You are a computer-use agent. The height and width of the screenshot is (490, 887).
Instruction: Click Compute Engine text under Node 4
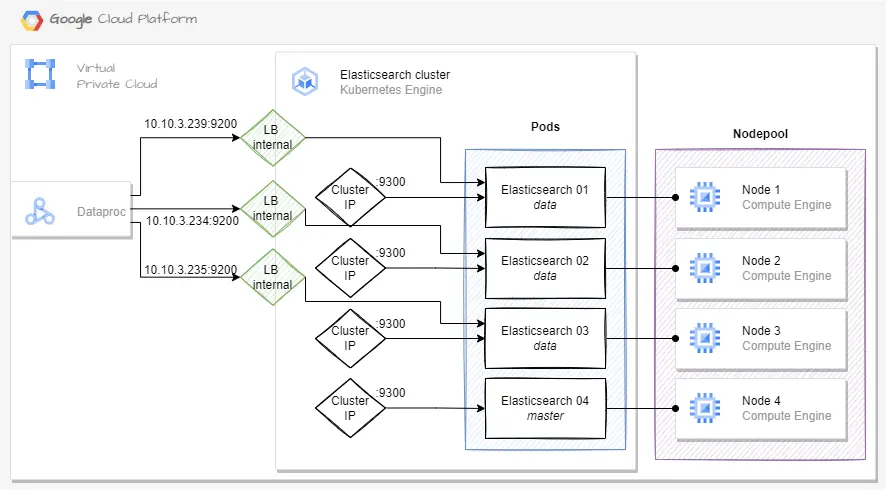click(x=787, y=416)
